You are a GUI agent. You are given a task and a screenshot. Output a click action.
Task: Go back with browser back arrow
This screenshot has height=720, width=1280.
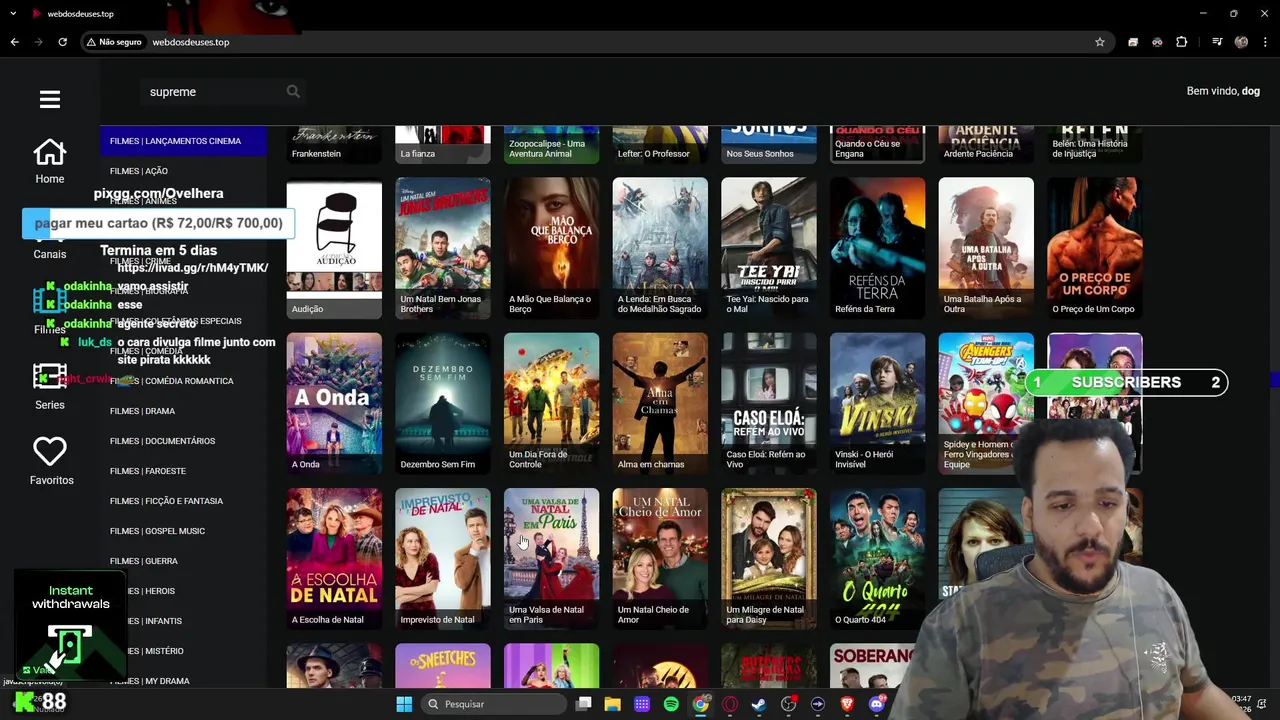click(x=14, y=42)
